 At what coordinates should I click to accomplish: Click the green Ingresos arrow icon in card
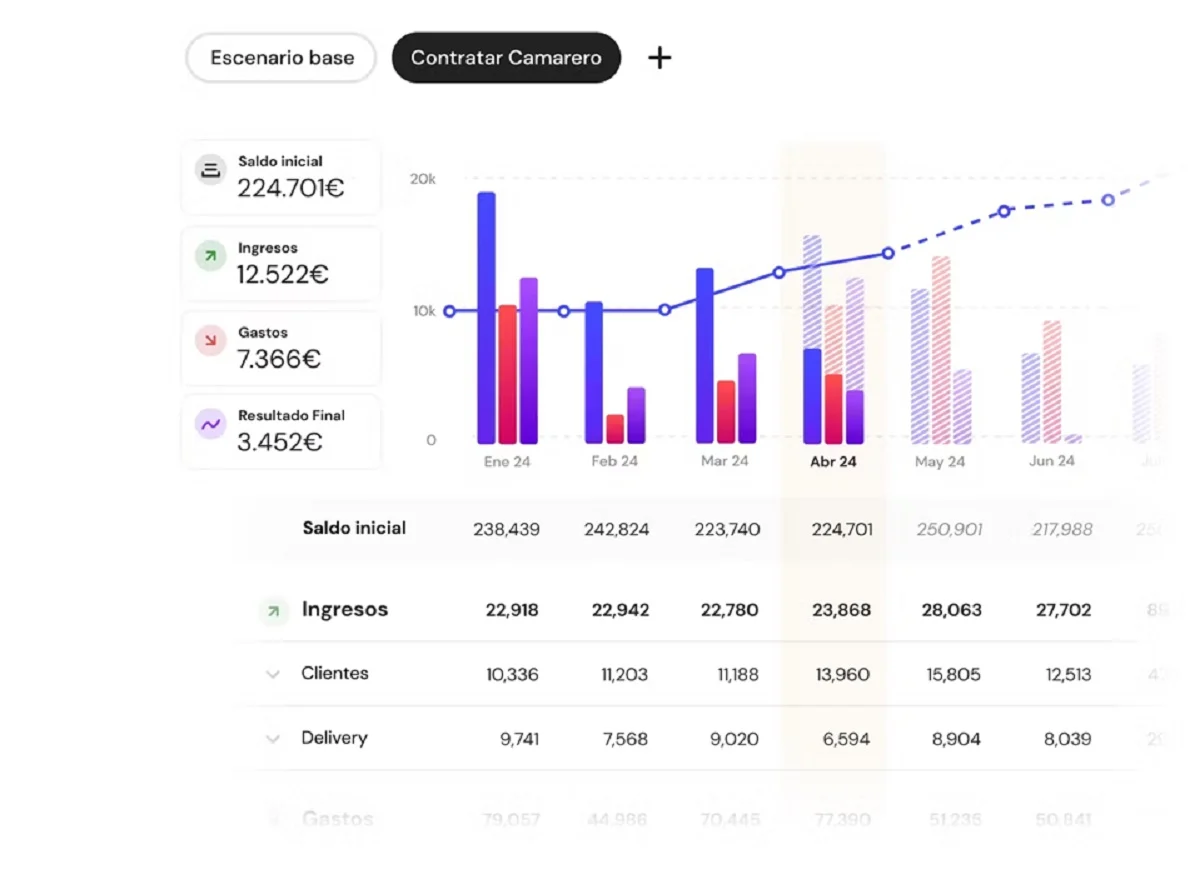(210, 257)
